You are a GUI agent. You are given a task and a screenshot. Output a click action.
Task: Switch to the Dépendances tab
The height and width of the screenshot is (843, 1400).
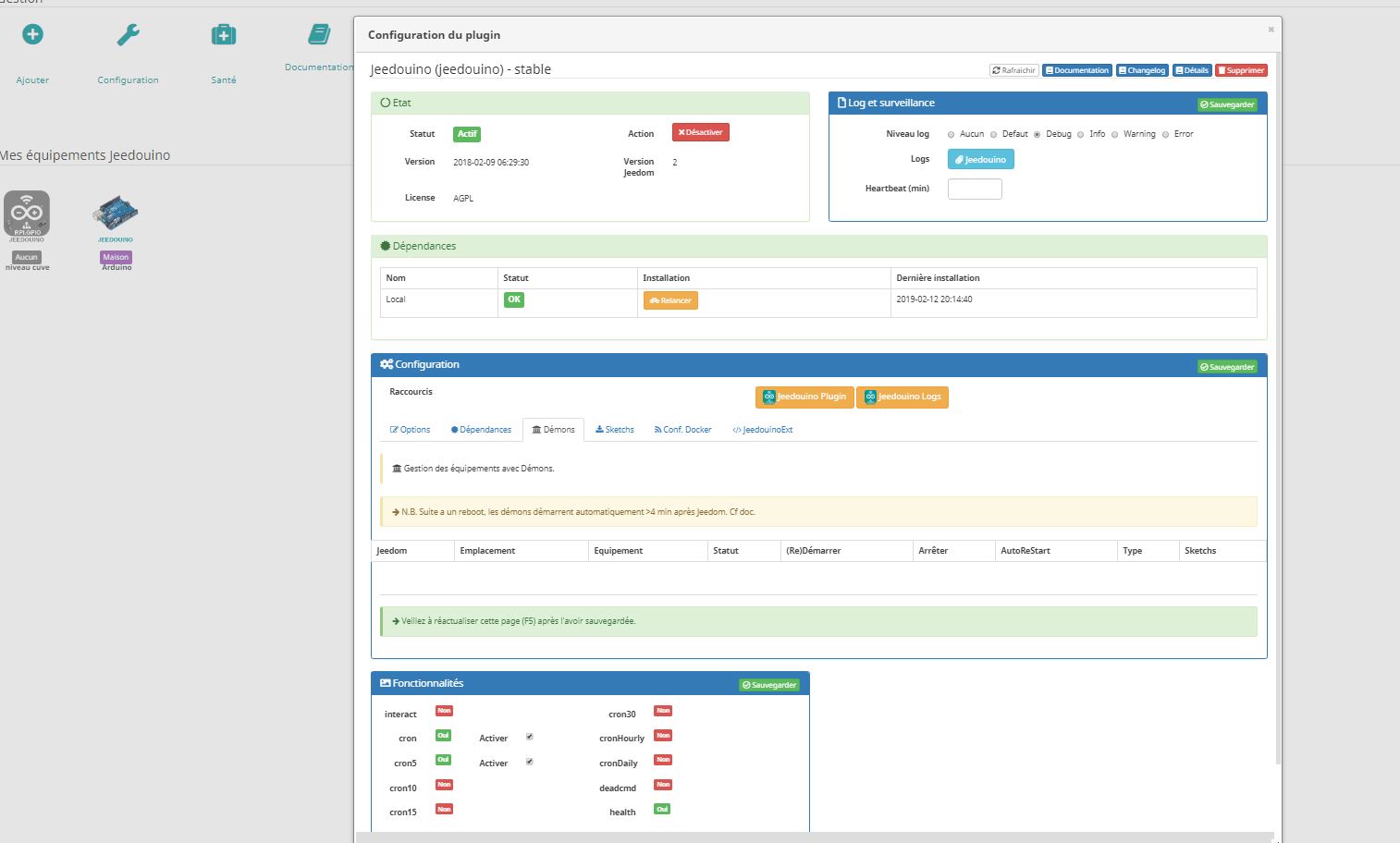pos(481,430)
